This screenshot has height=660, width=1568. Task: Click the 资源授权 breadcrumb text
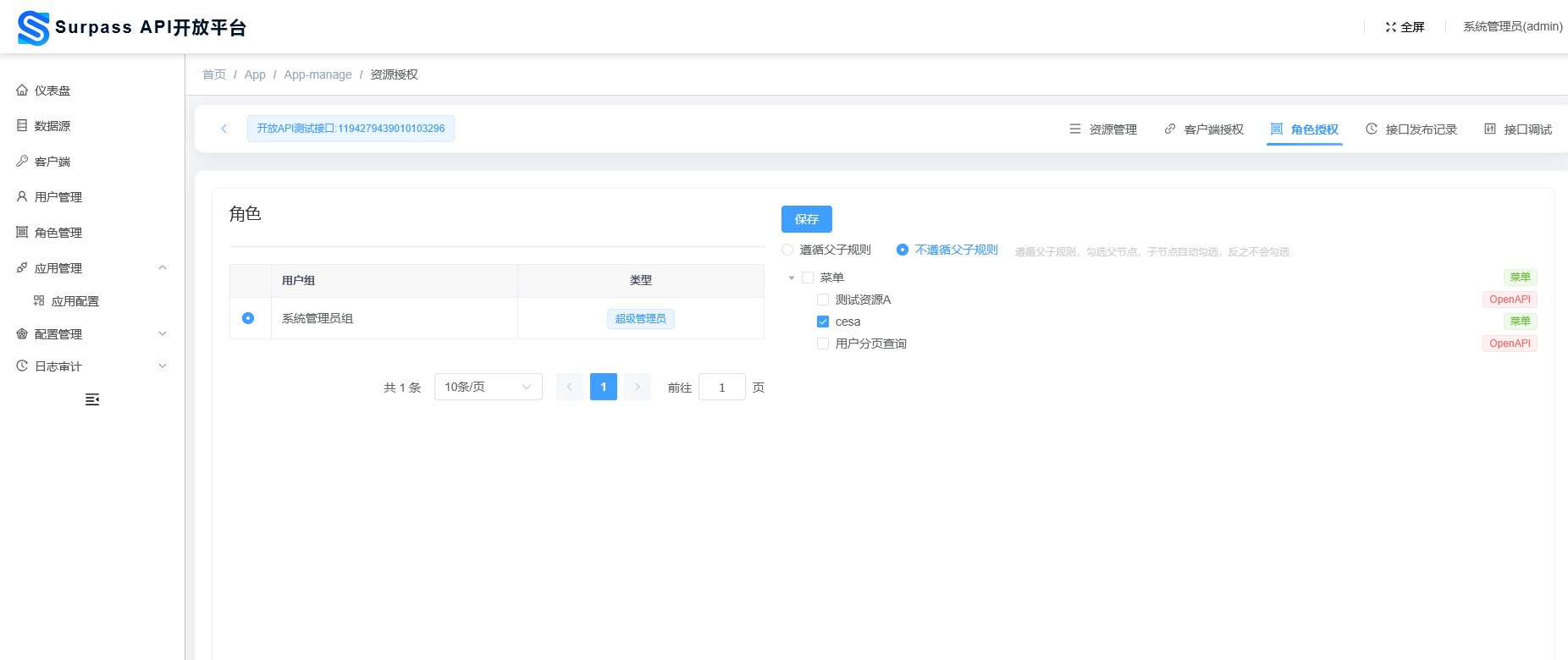[395, 74]
